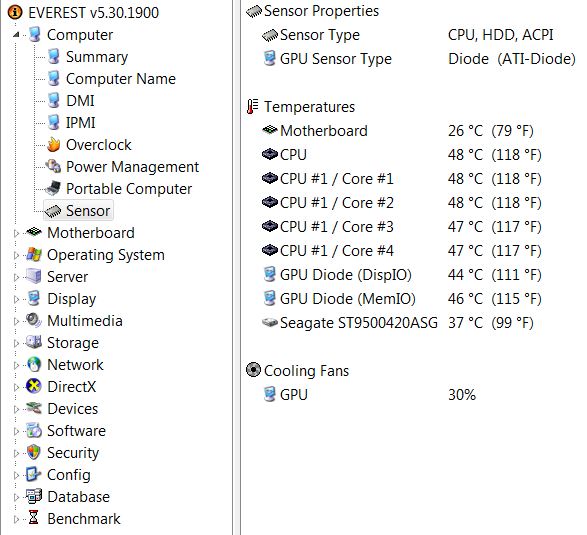Click the Devices category icon

pos(34,408)
